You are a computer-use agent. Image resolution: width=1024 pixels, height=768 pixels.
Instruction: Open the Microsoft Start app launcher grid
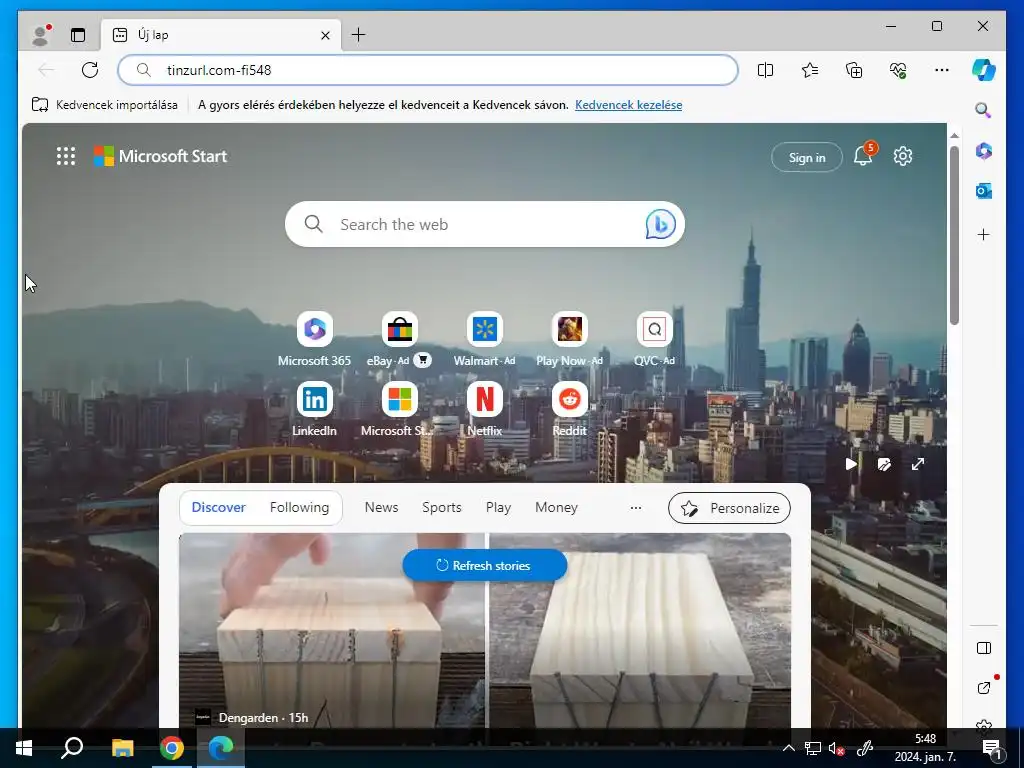(x=66, y=156)
